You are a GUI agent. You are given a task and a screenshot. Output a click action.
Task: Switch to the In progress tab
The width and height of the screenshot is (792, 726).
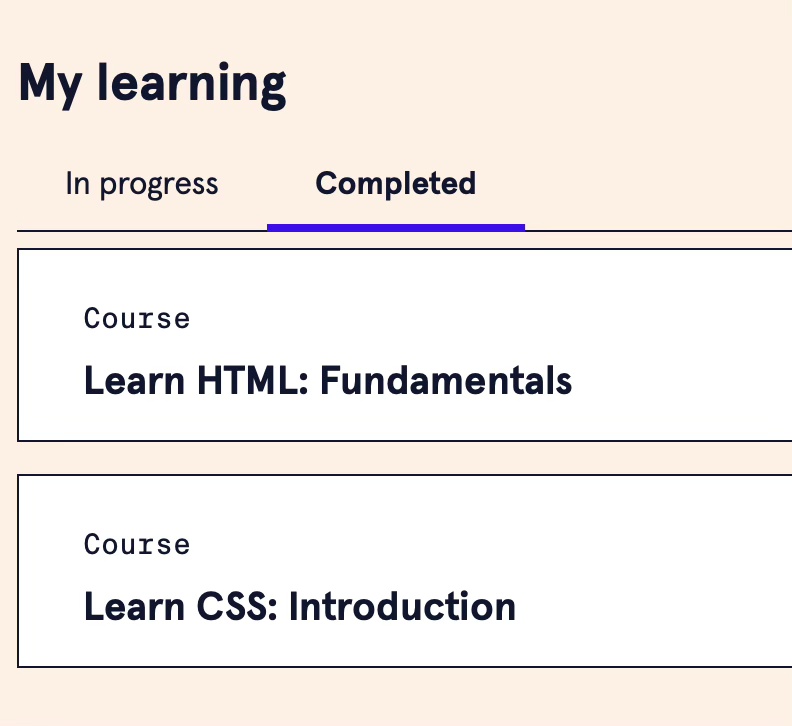tap(141, 184)
